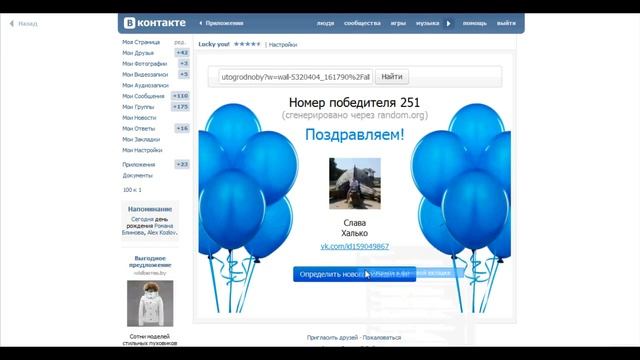Click the winner name Слава Халько
The width and height of the screenshot is (640, 360).
coord(355,228)
